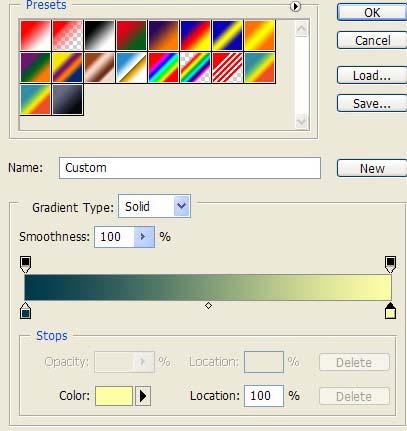Click the Cancel button
Screen dimensions: 407x431
pos(372,41)
